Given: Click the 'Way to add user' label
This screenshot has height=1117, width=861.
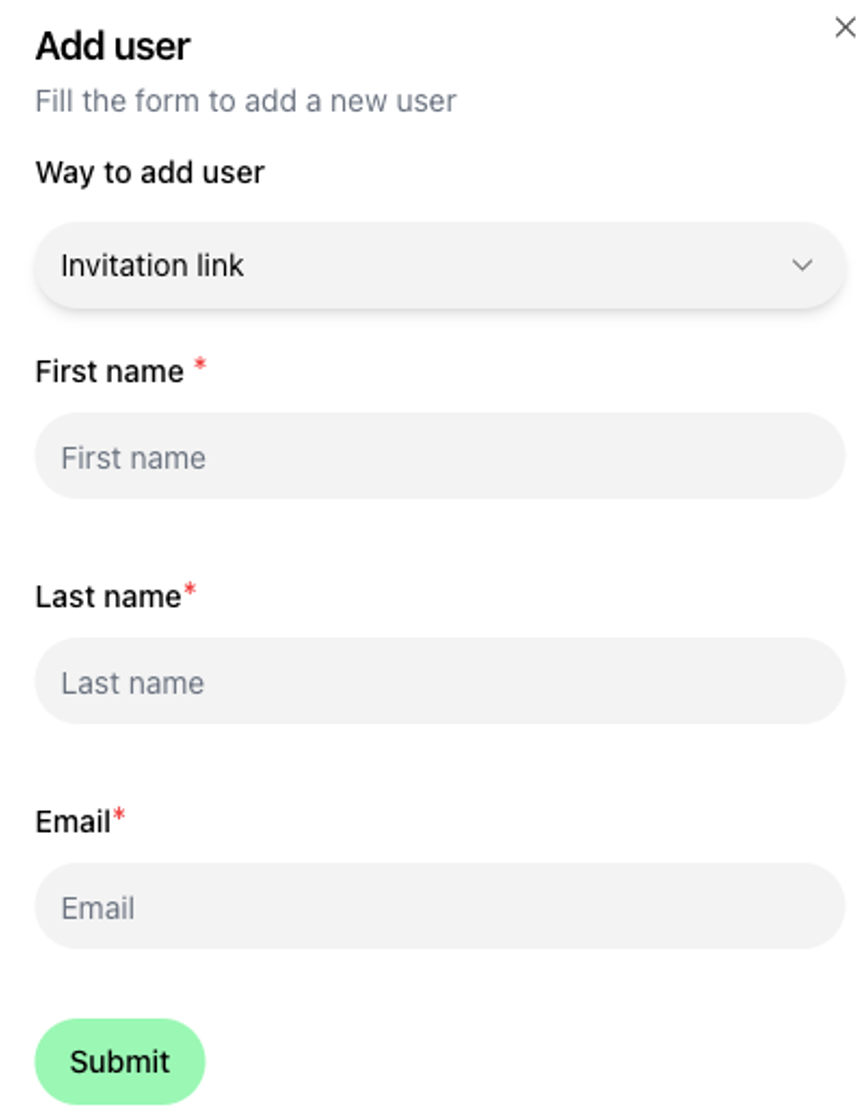Looking at the screenshot, I should click(x=150, y=172).
